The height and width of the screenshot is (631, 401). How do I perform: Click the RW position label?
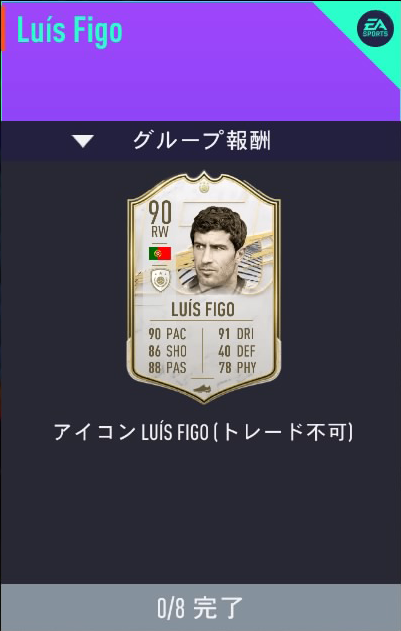pos(160,232)
